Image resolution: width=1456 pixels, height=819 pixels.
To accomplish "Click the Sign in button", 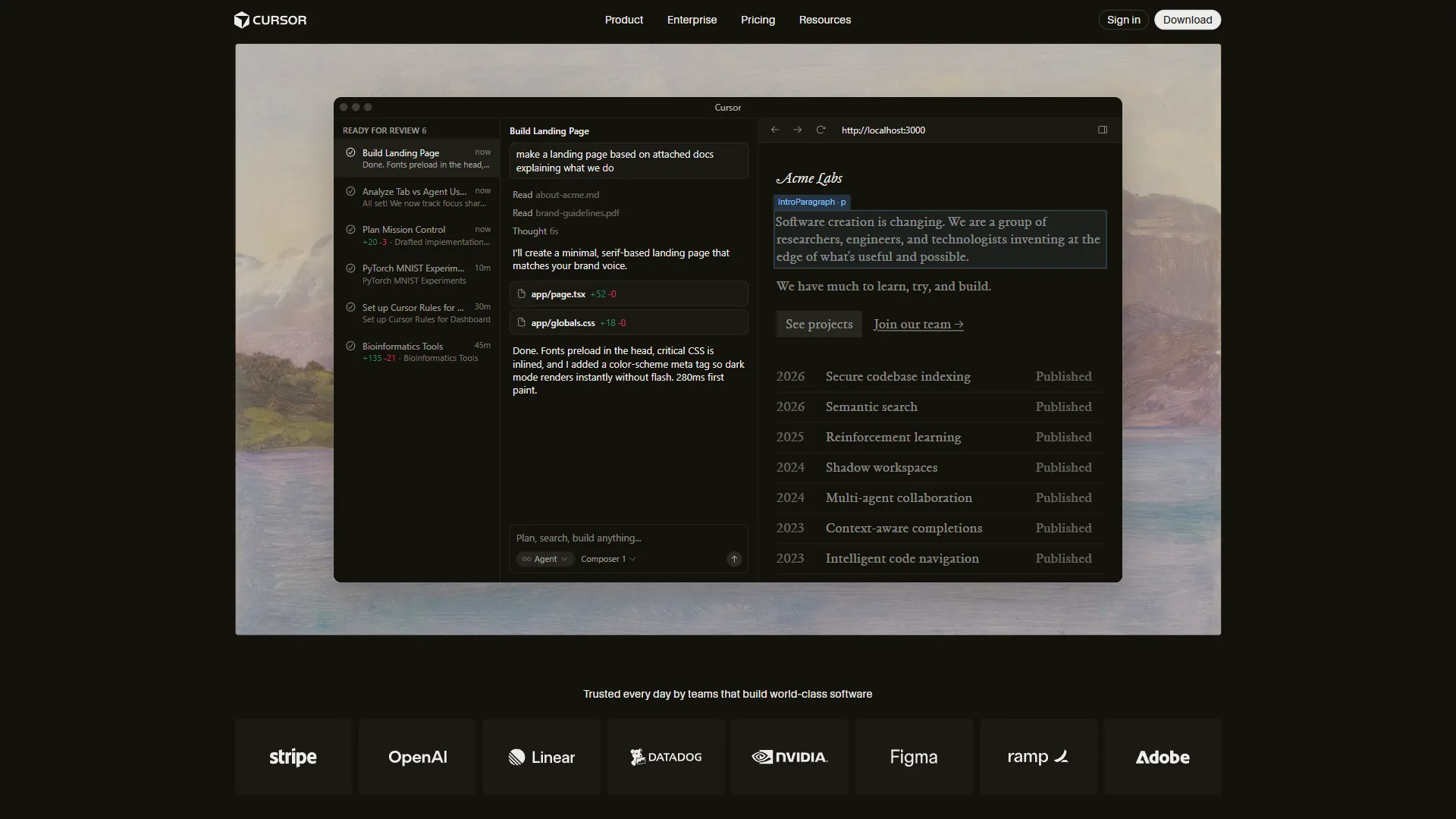I will pos(1123,20).
